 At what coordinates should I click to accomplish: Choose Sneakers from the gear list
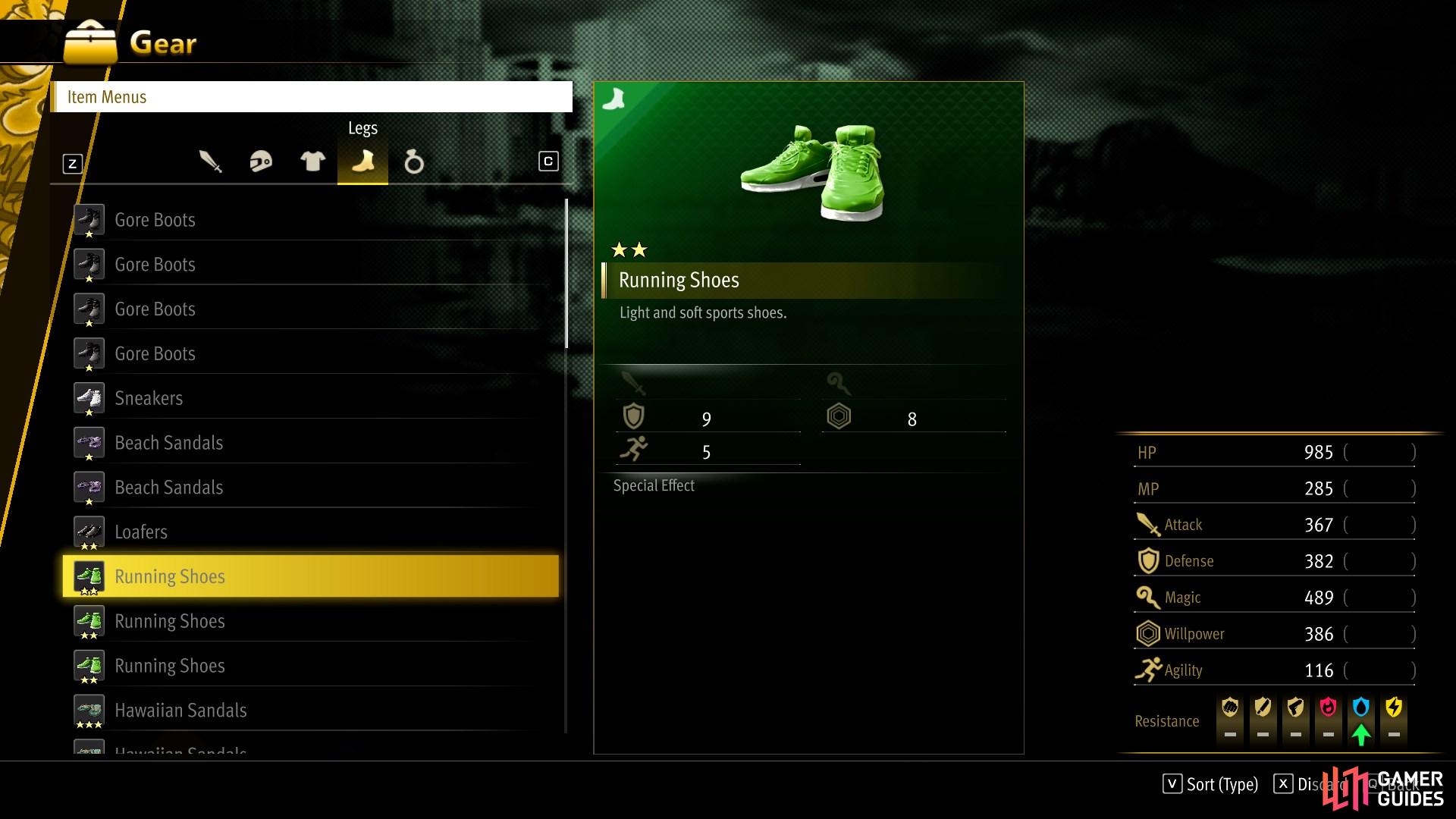pos(312,398)
